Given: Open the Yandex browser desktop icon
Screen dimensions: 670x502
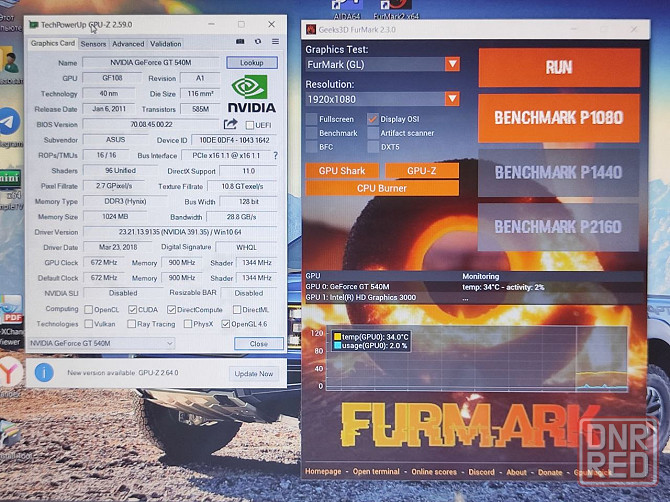Looking at the screenshot, I should (10, 372).
